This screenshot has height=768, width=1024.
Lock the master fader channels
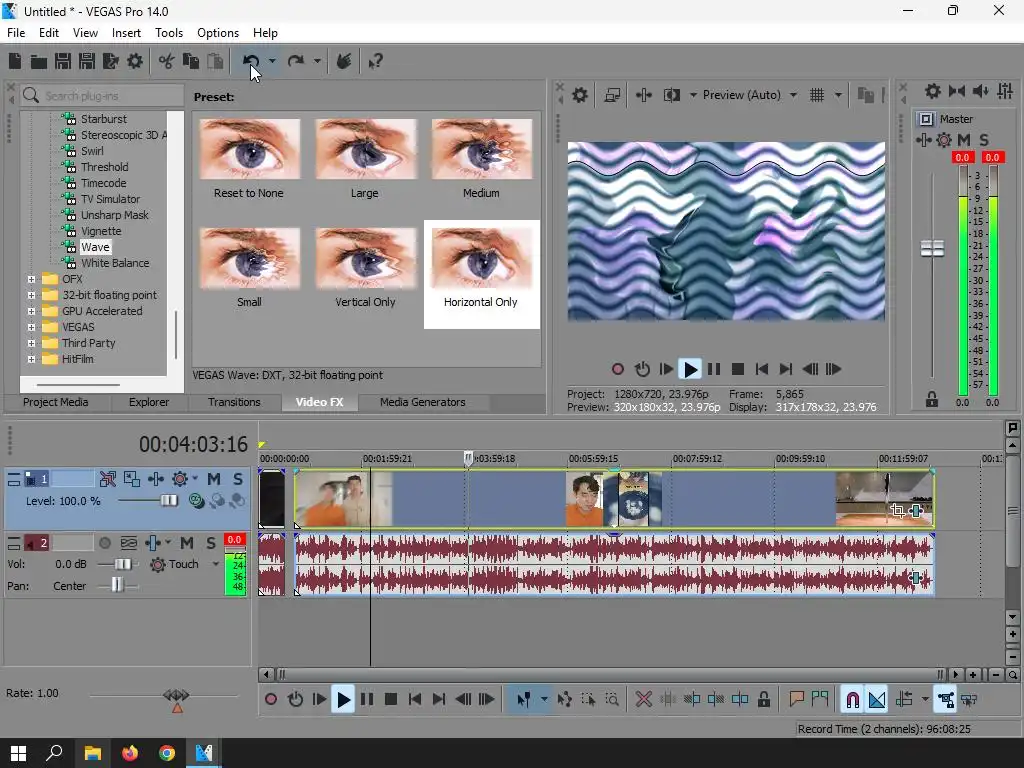point(932,400)
